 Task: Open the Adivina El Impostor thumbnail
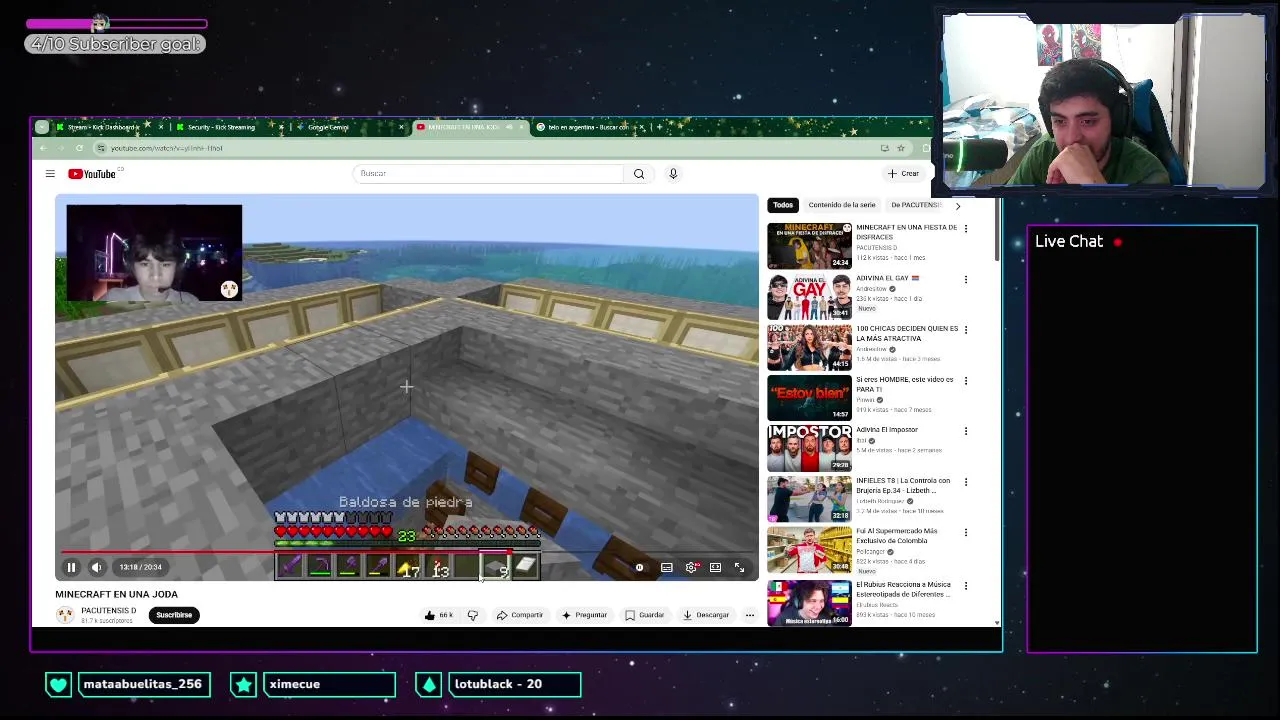click(809, 449)
